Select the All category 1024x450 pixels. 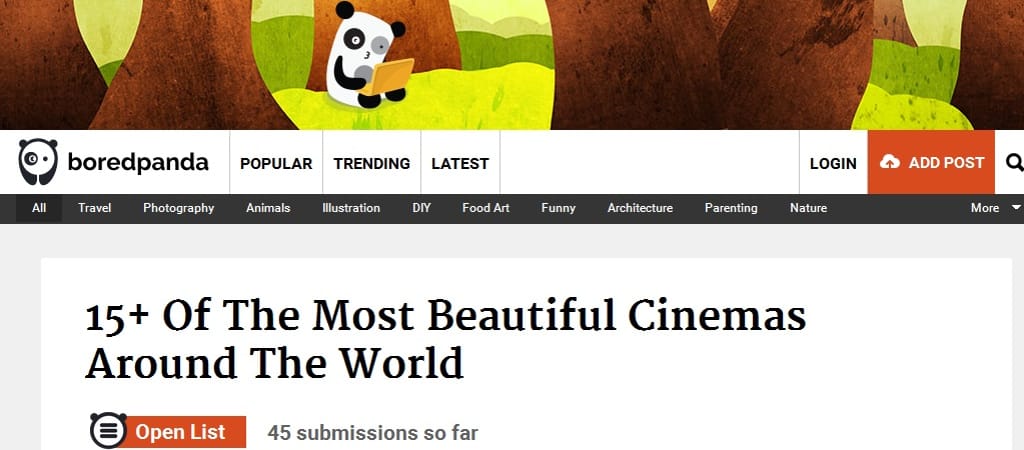[x=39, y=208]
